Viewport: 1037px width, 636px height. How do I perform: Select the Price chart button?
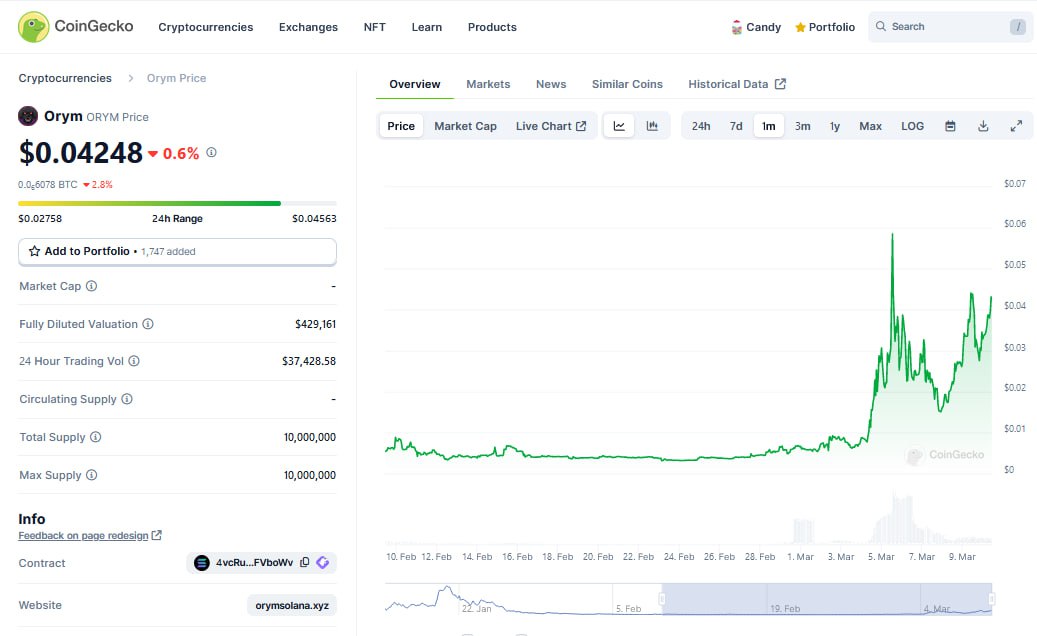pos(401,126)
